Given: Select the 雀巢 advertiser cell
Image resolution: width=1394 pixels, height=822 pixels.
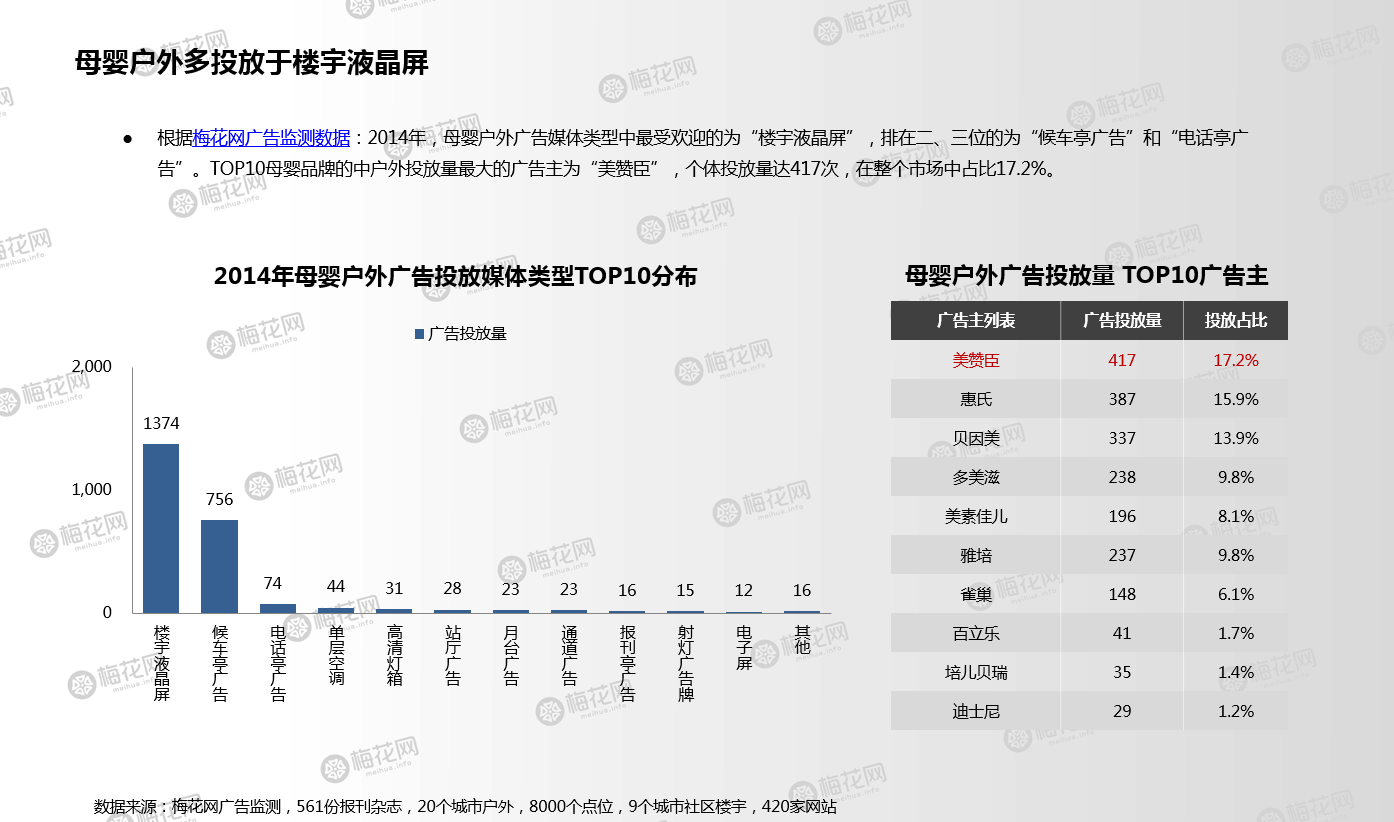Looking at the screenshot, I should [976, 594].
